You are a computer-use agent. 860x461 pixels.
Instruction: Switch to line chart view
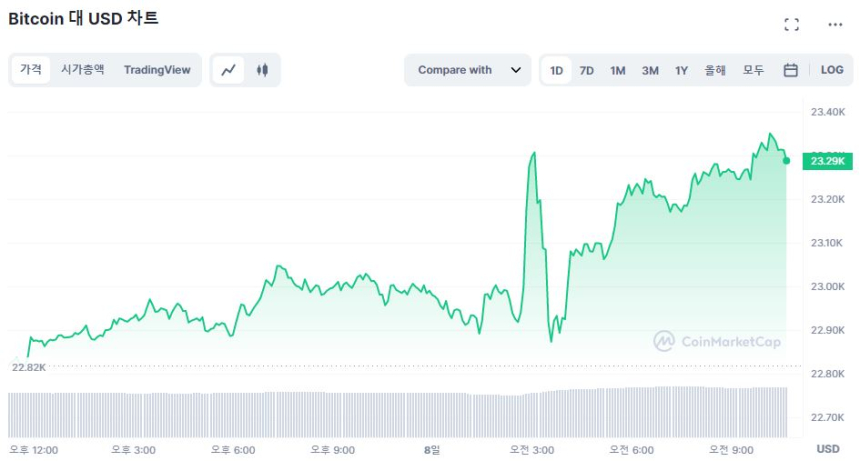(x=229, y=70)
